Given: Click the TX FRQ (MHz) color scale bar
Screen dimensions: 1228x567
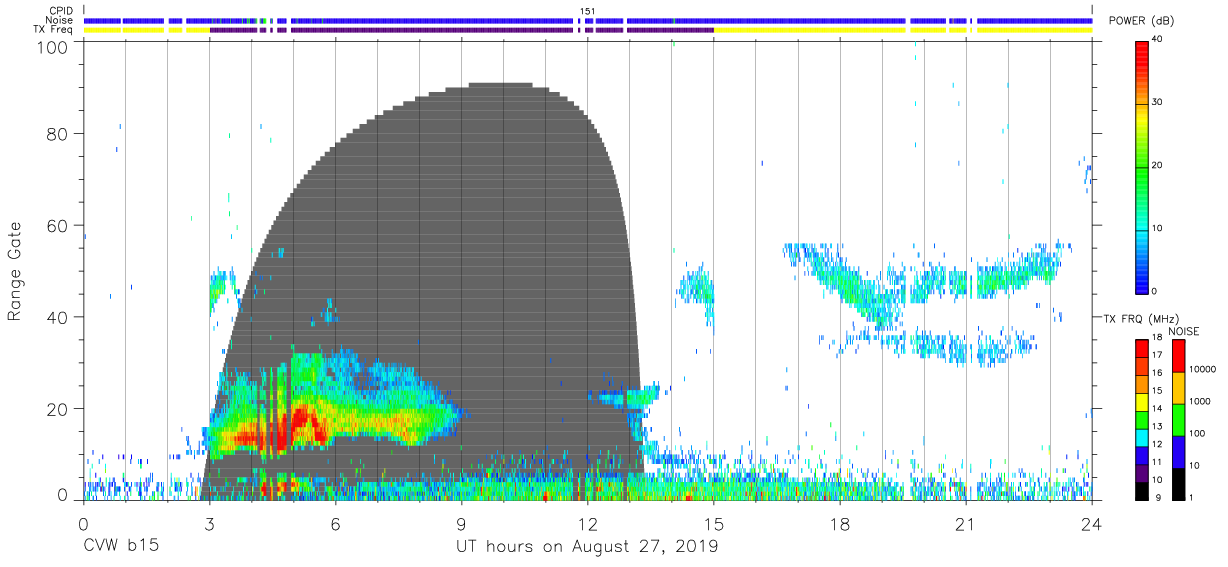Looking at the screenshot, I should coord(1142,419).
